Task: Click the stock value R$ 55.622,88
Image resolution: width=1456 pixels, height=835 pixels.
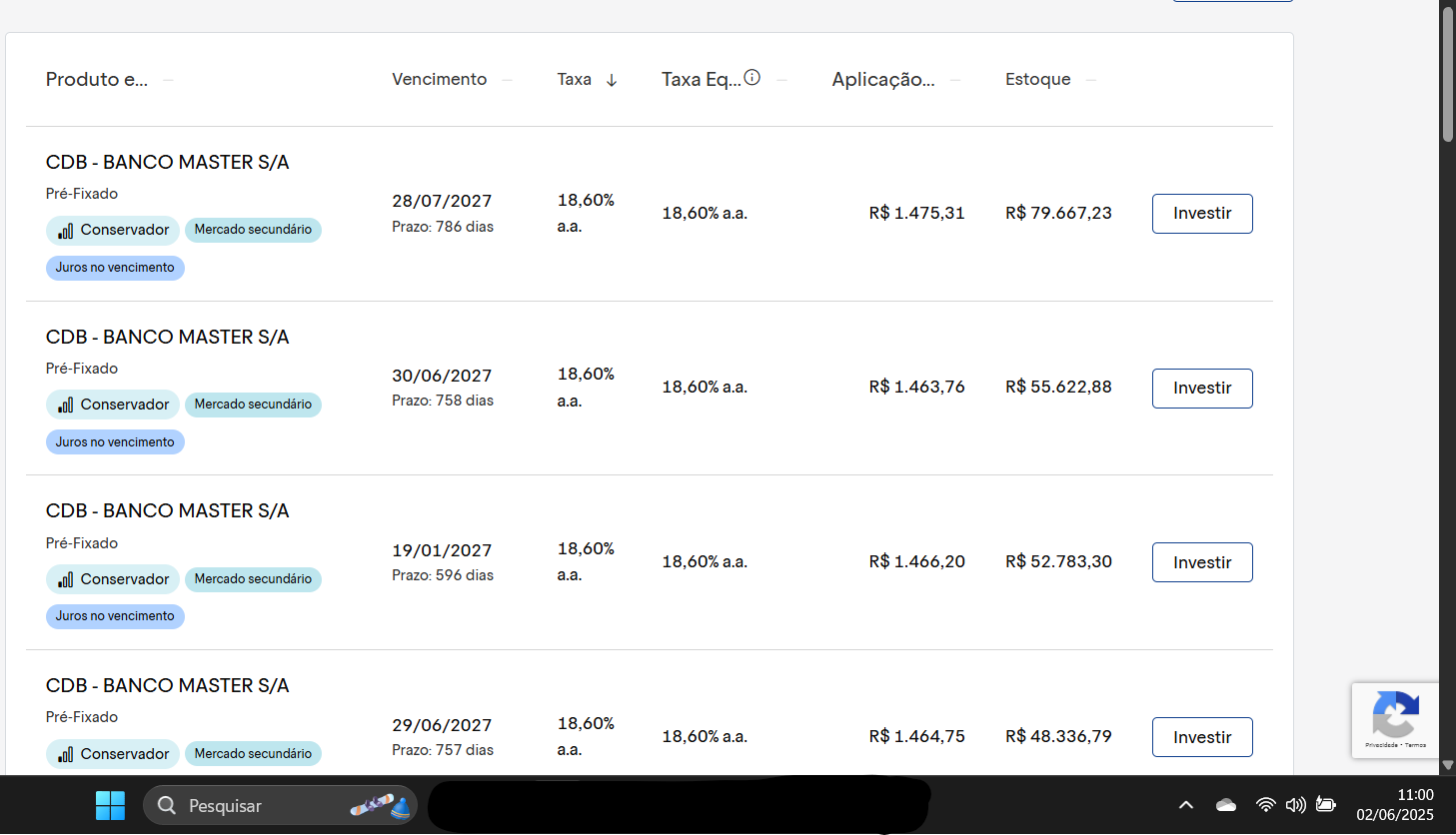Action: (x=1058, y=387)
